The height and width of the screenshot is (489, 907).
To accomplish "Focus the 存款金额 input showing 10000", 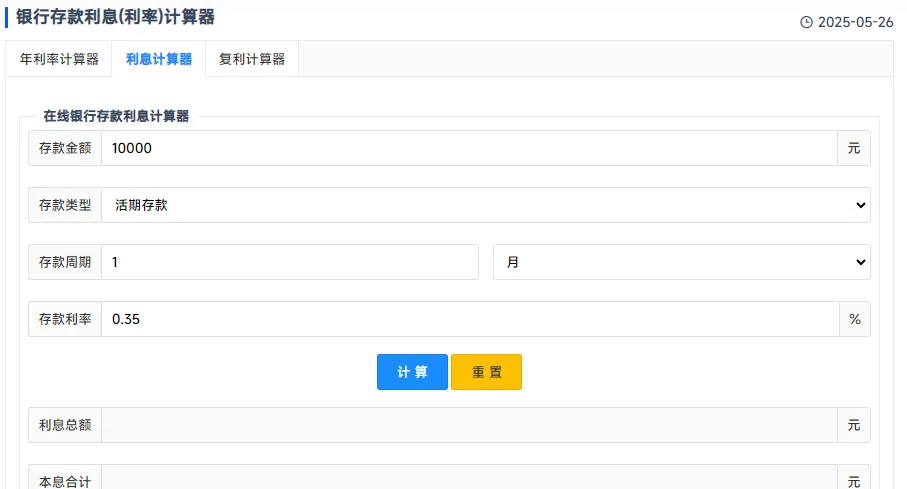I will 468,148.
